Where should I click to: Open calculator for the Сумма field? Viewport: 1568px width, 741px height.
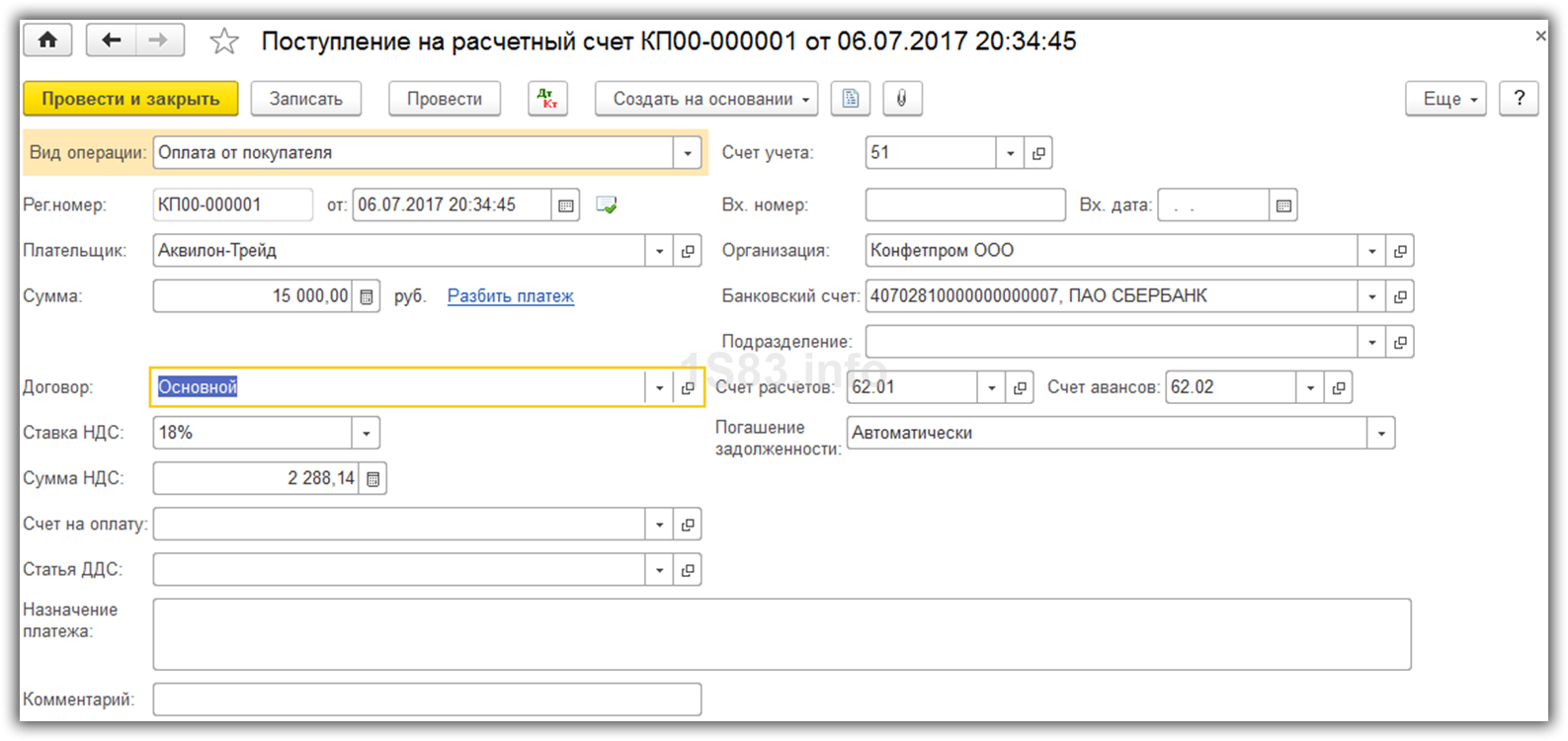pyautogui.click(x=366, y=296)
